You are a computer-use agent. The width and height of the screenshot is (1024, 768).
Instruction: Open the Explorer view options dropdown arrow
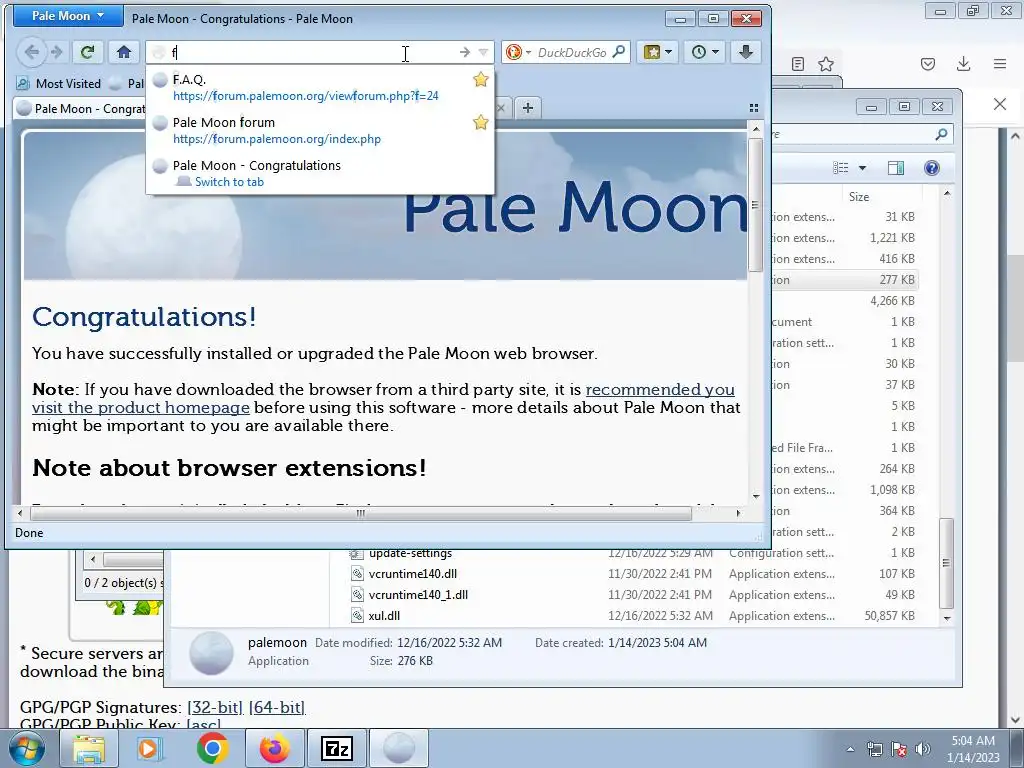coord(862,168)
